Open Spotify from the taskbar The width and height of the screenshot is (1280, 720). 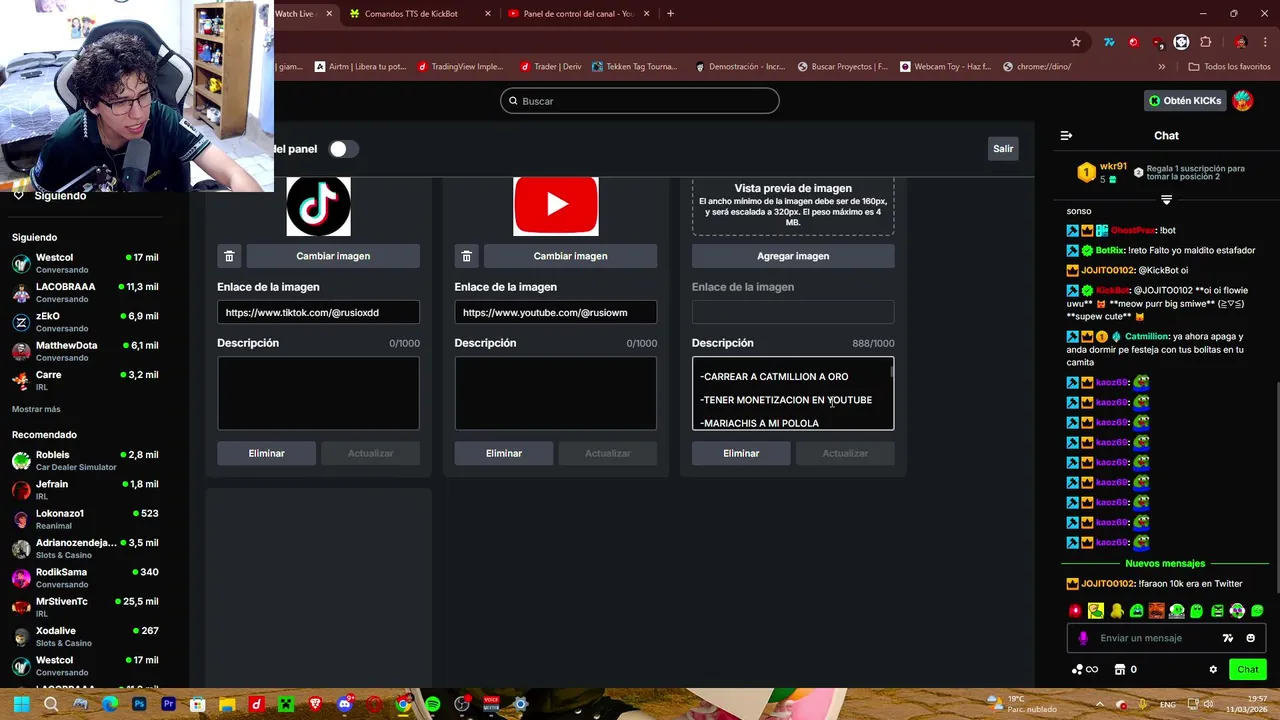click(433, 704)
